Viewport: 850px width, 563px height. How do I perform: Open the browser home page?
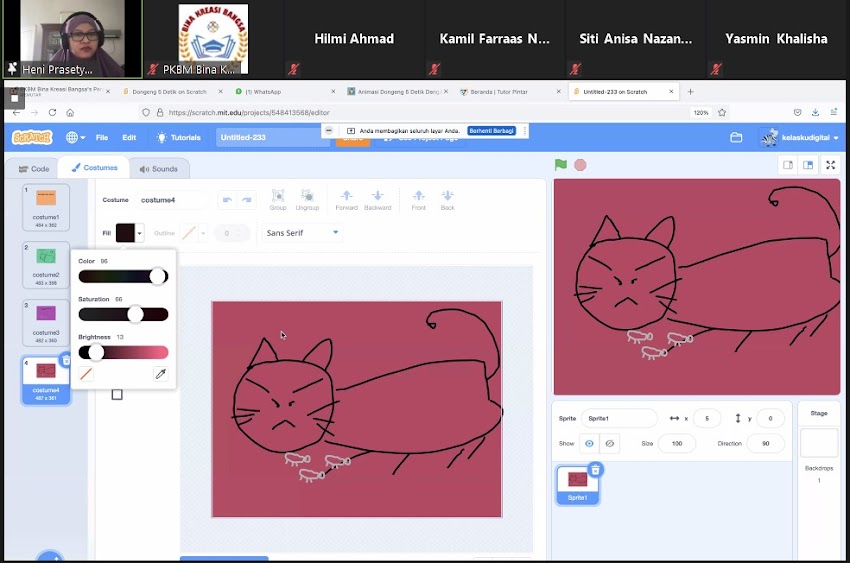[x=70, y=112]
